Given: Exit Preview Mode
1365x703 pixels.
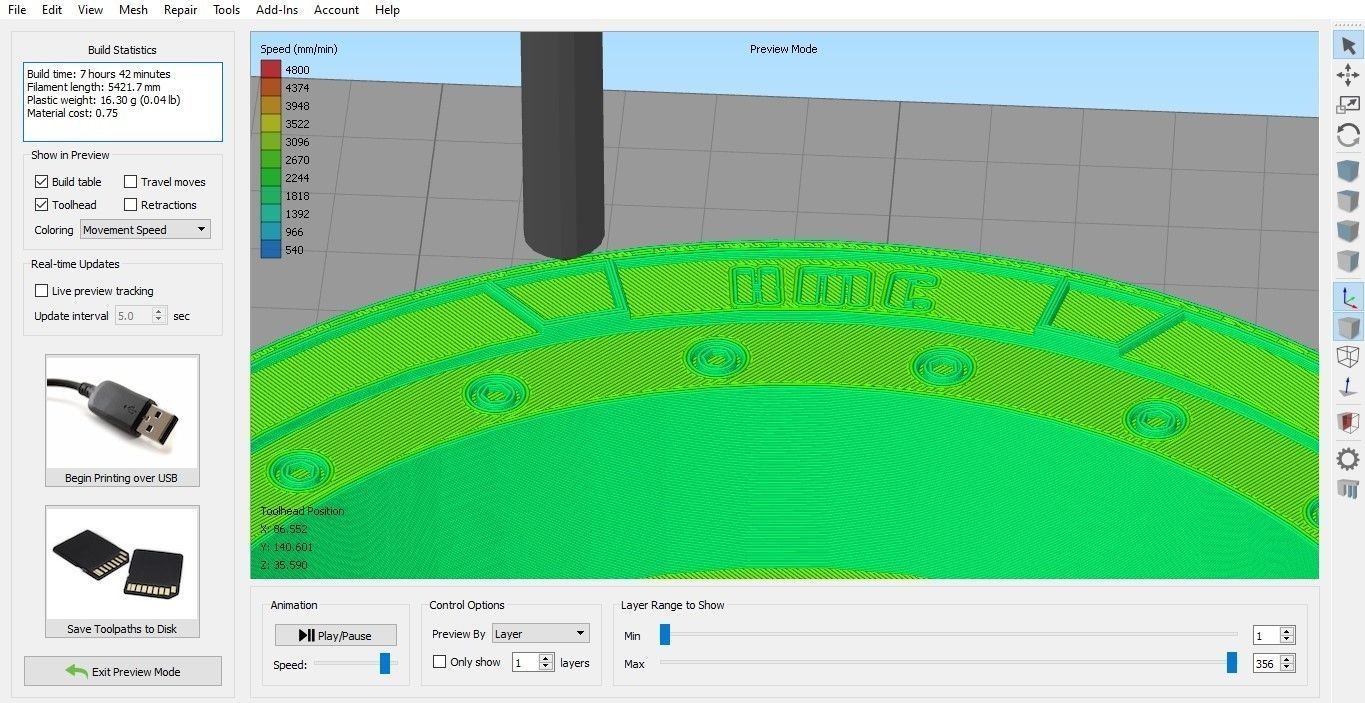Looking at the screenshot, I should [x=123, y=671].
